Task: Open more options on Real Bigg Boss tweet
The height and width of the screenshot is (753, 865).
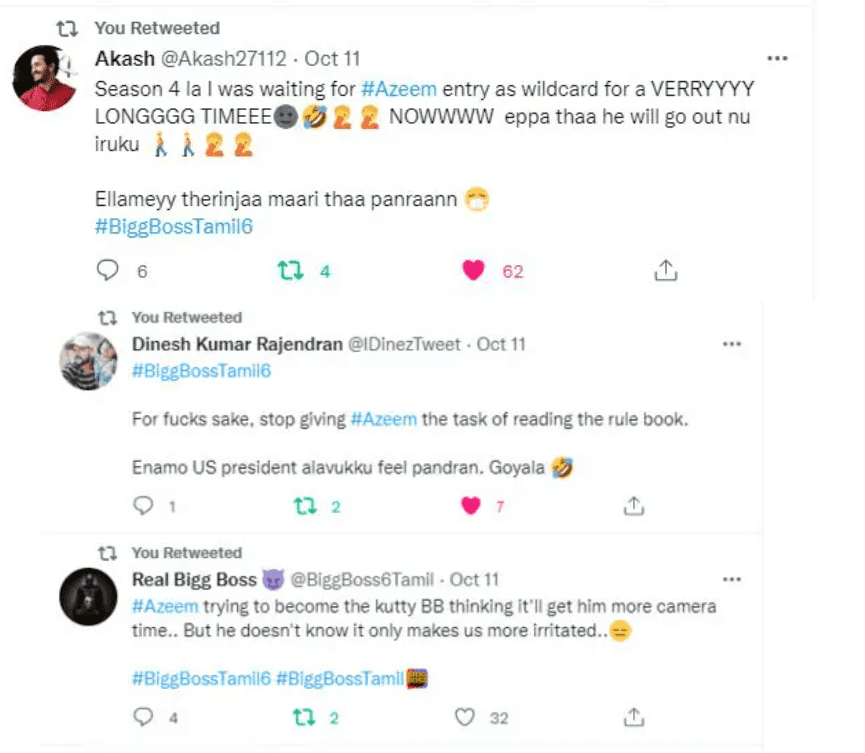Action: (732, 579)
